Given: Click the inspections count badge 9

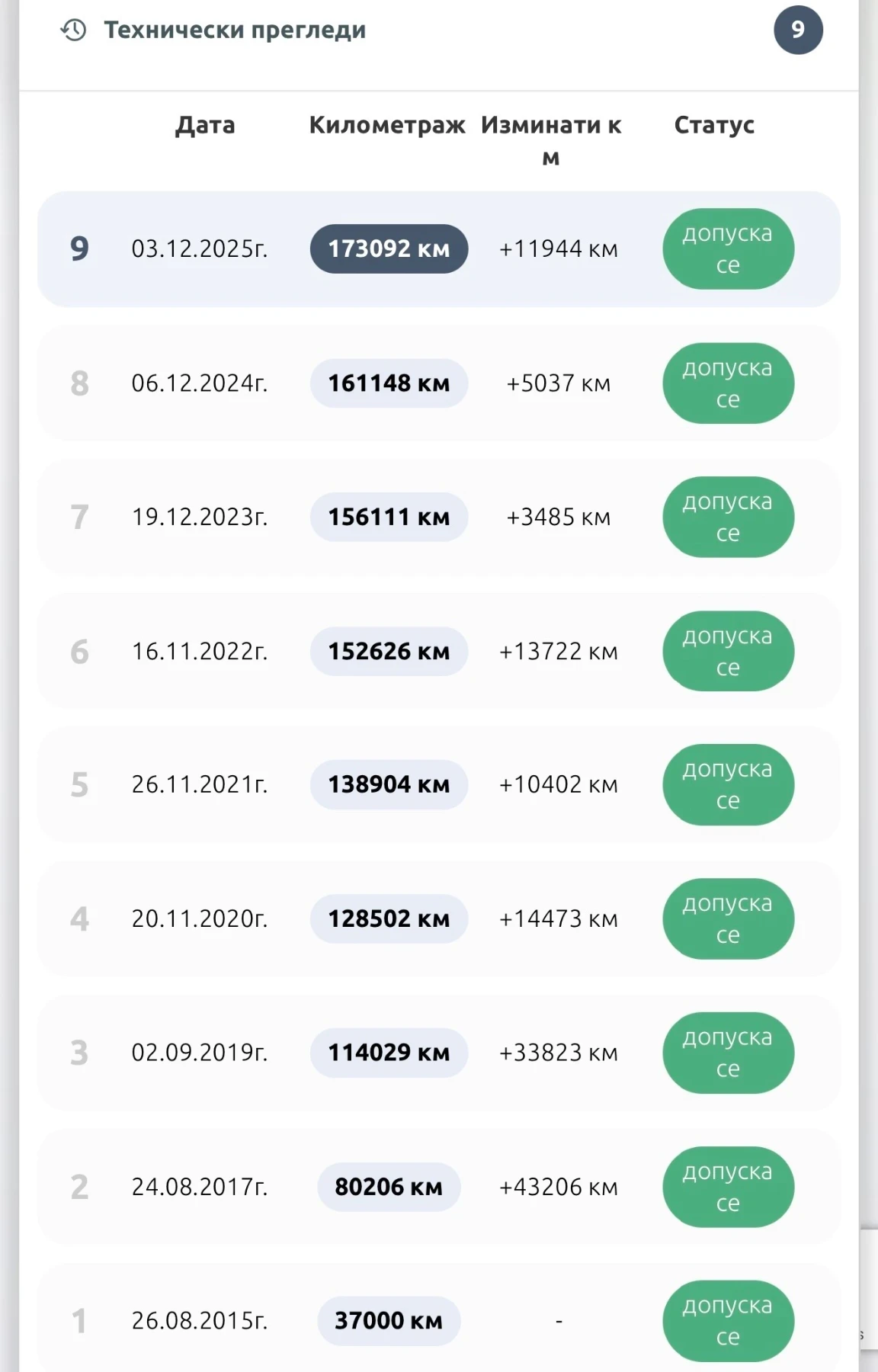Looking at the screenshot, I should tap(797, 30).
